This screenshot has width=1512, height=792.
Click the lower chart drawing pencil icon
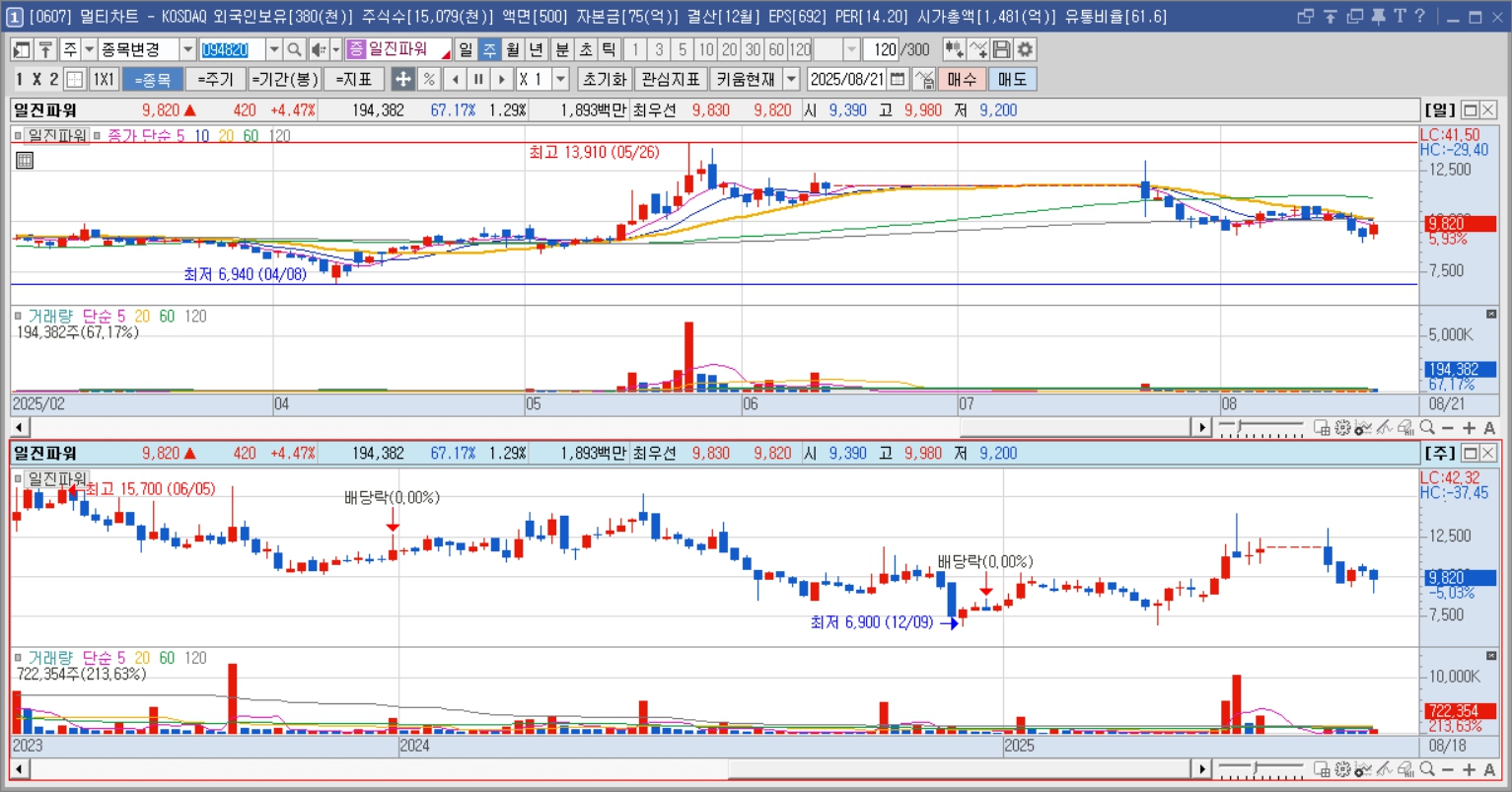(x=1384, y=769)
